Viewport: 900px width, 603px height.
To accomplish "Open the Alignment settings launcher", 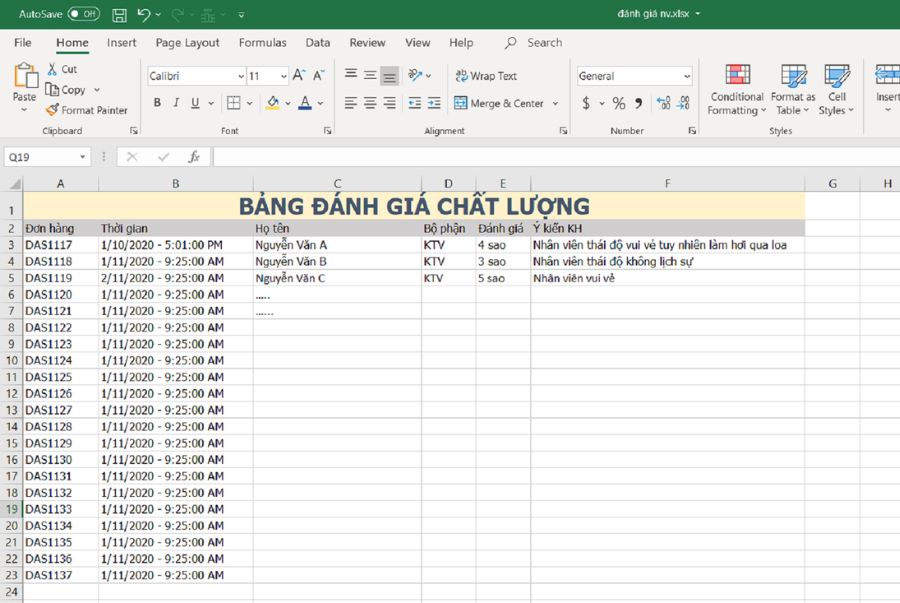I will coord(564,131).
